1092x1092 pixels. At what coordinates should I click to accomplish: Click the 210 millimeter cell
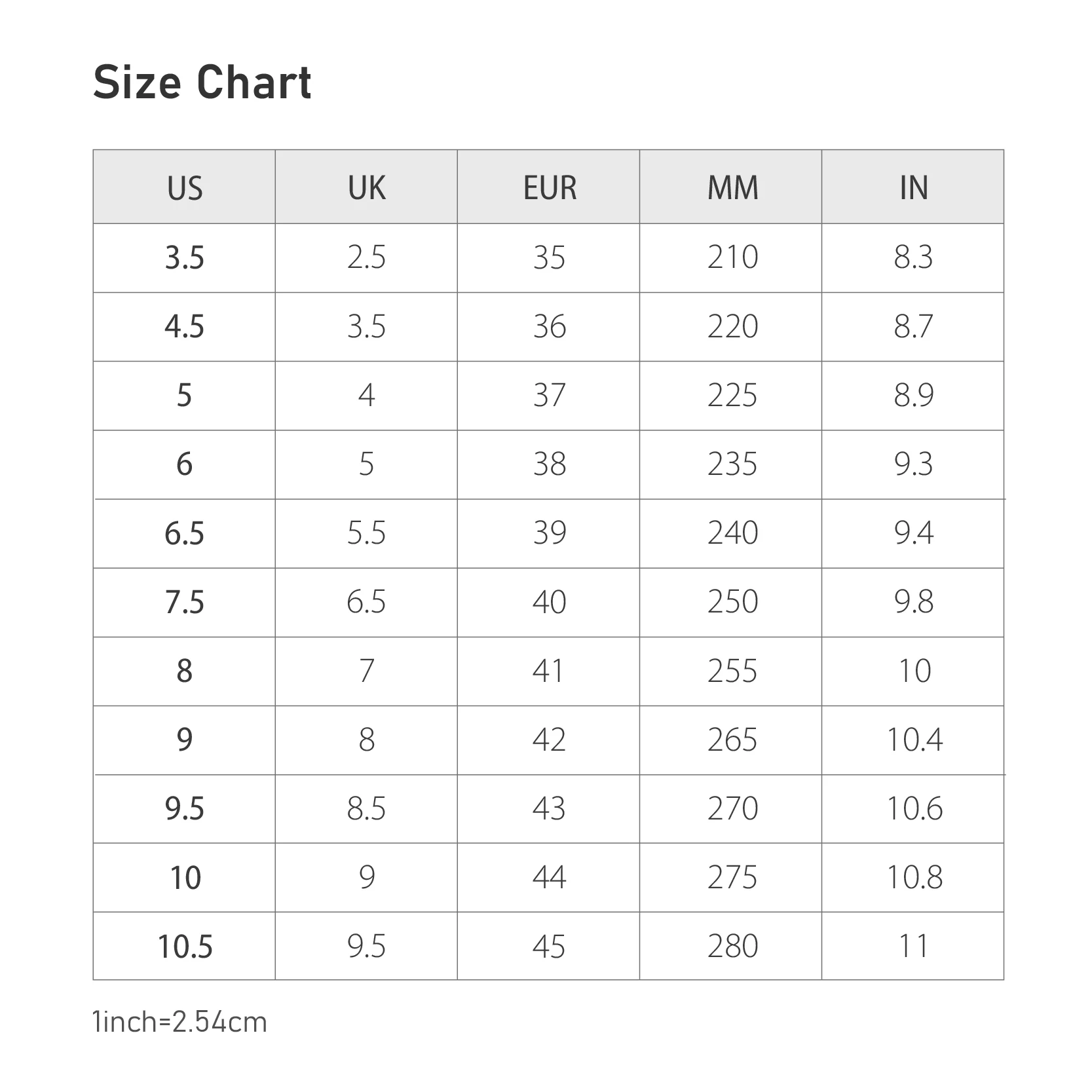[x=732, y=257]
